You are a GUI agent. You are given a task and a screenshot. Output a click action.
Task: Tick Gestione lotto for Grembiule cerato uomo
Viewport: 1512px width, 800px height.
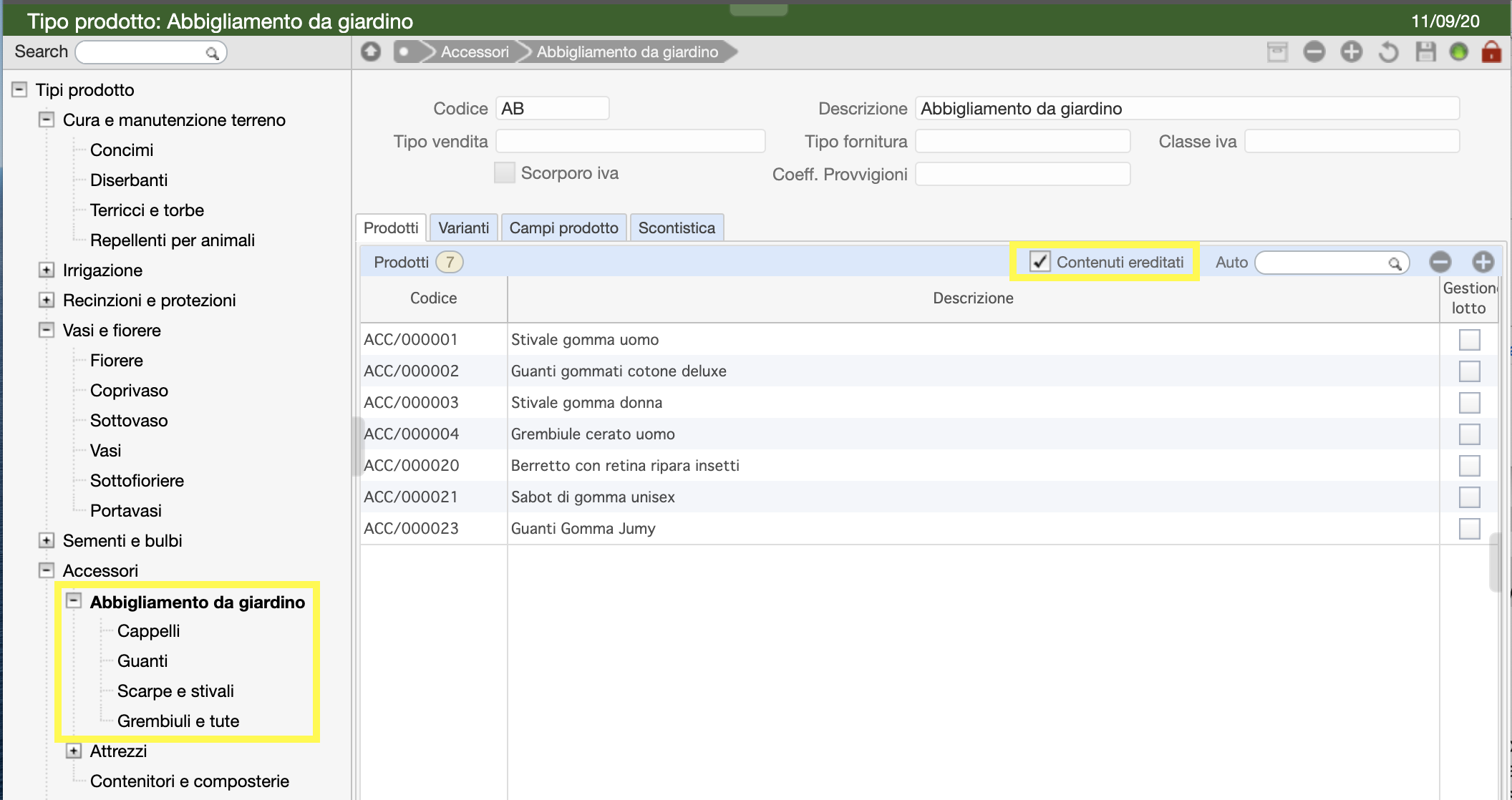coord(1470,434)
